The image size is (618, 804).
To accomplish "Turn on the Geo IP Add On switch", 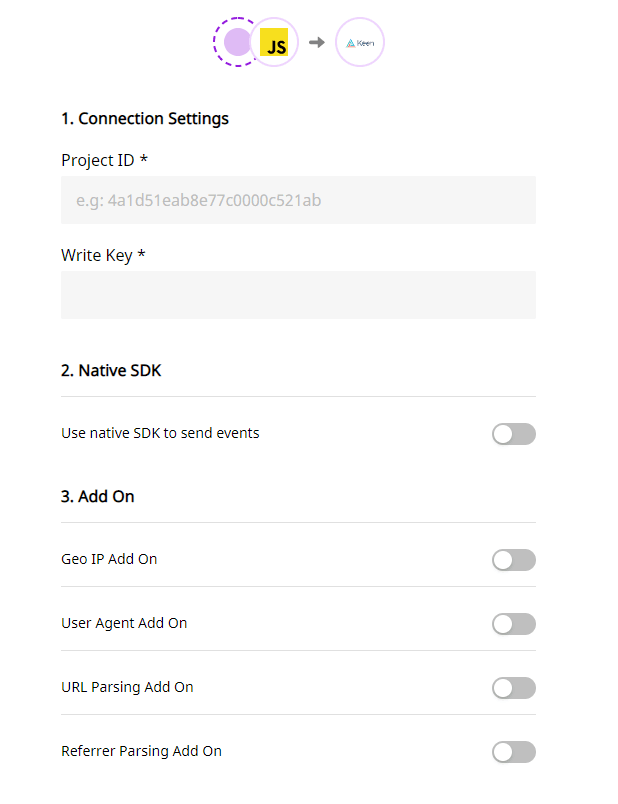I will pyautogui.click(x=514, y=560).
